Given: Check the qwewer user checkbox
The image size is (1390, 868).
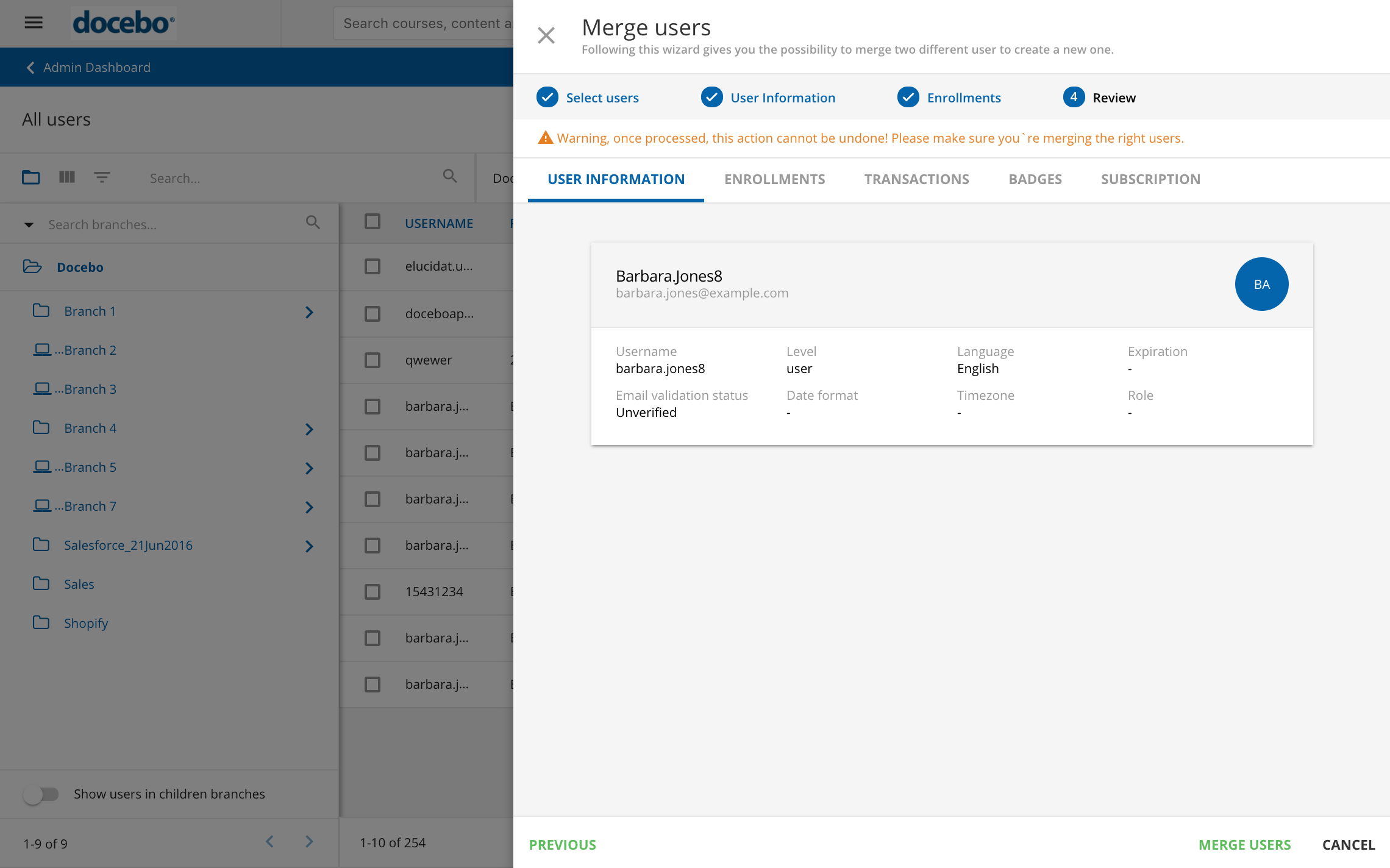Looking at the screenshot, I should coord(372,360).
